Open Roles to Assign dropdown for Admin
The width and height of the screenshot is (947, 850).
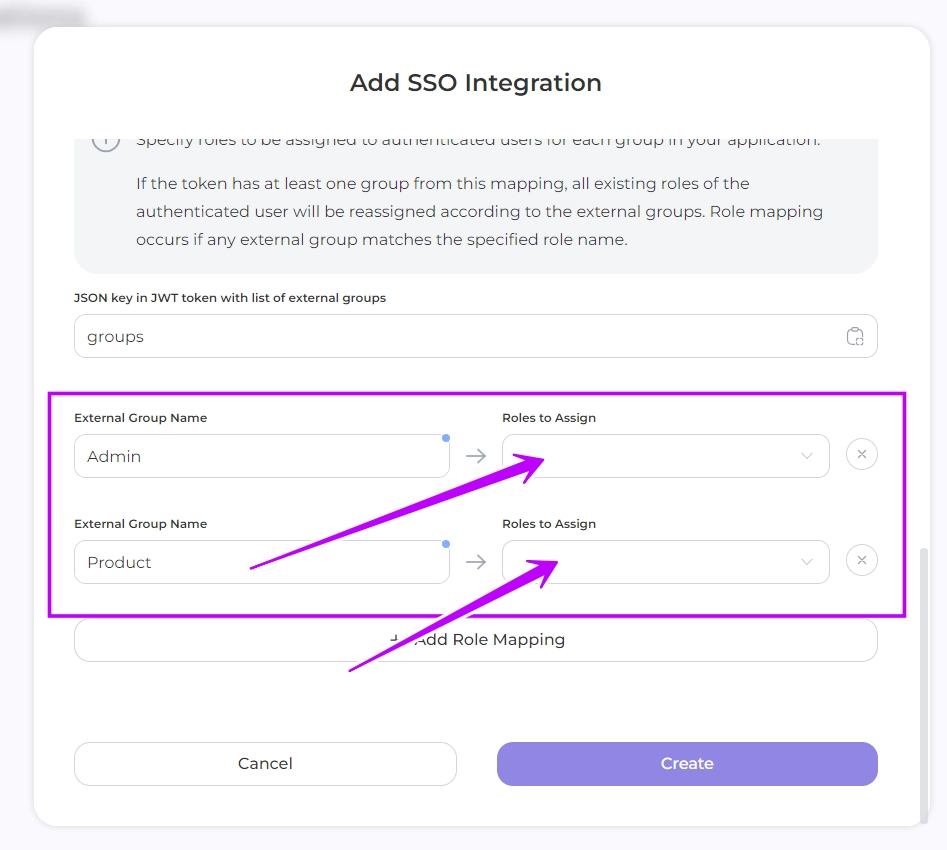tap(665, 456)
